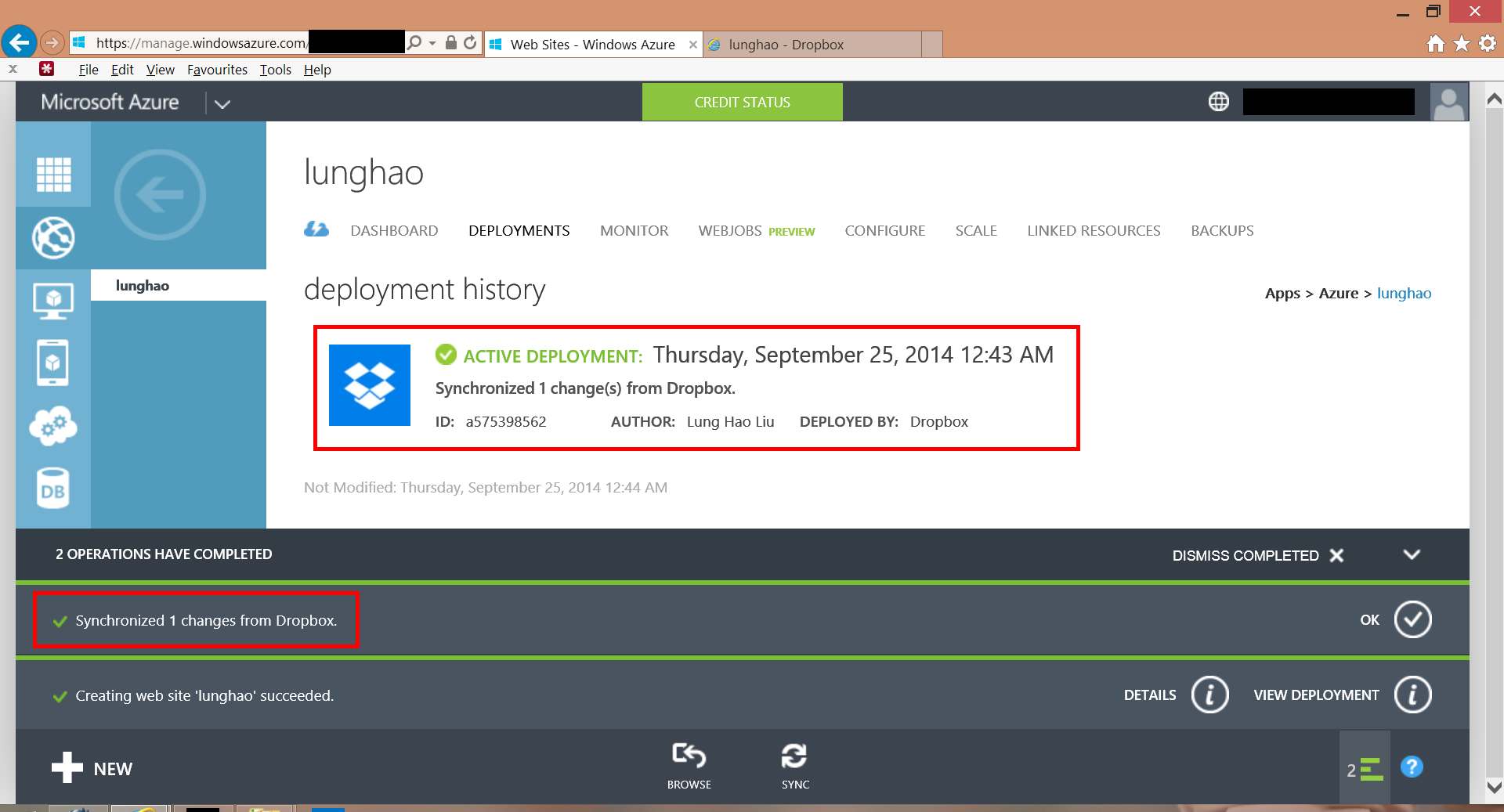1504x812 pixels.
Task: Open the File menu
Action: 89,70
